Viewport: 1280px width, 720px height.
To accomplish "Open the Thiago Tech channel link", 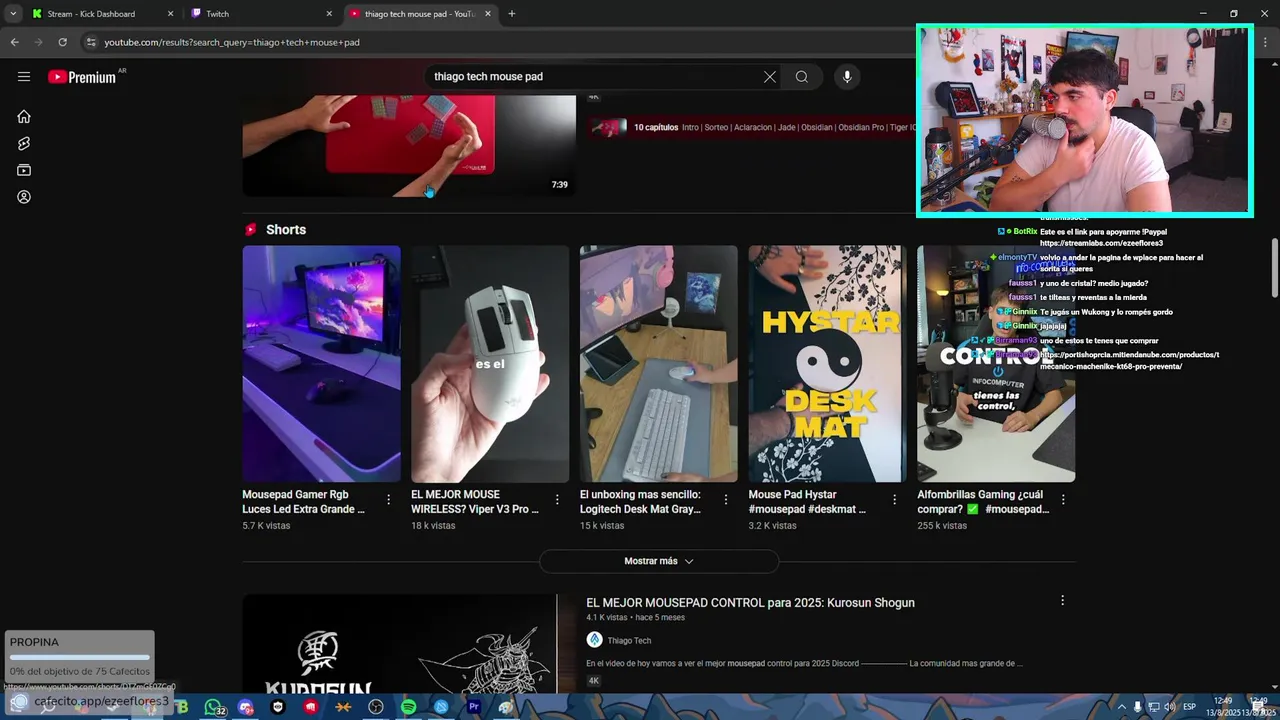I will (x=629, y=641).
